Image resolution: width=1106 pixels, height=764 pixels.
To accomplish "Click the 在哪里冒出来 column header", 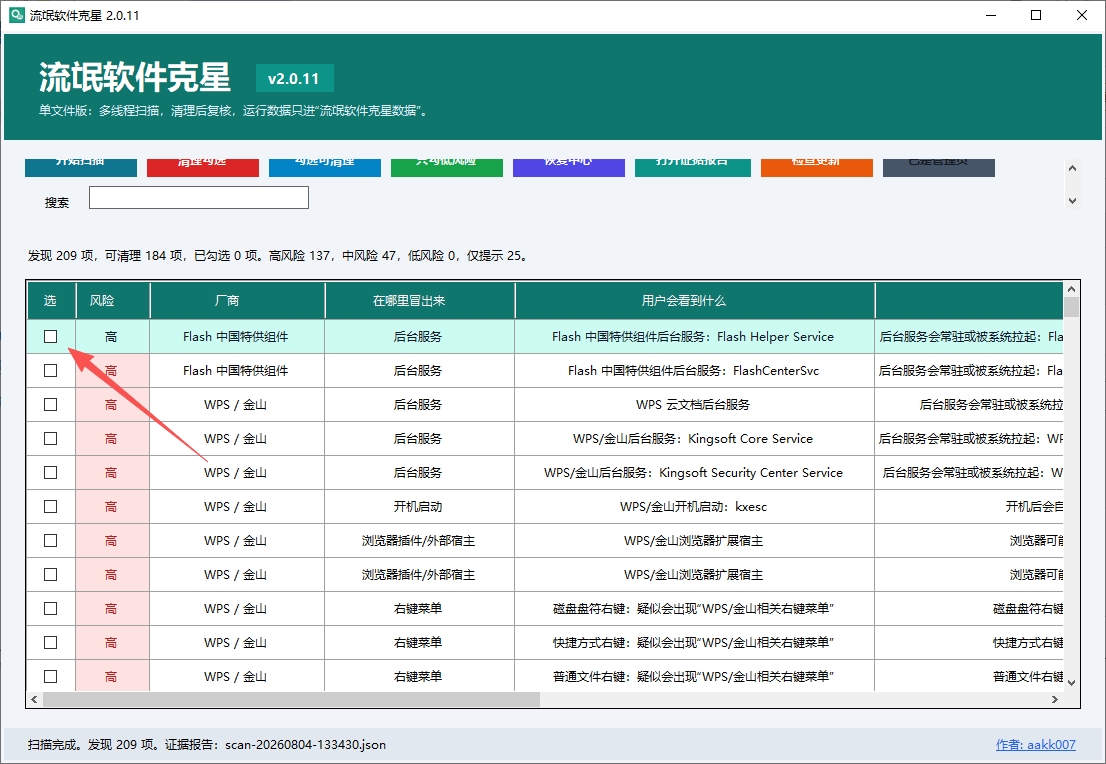I will 420,301.
